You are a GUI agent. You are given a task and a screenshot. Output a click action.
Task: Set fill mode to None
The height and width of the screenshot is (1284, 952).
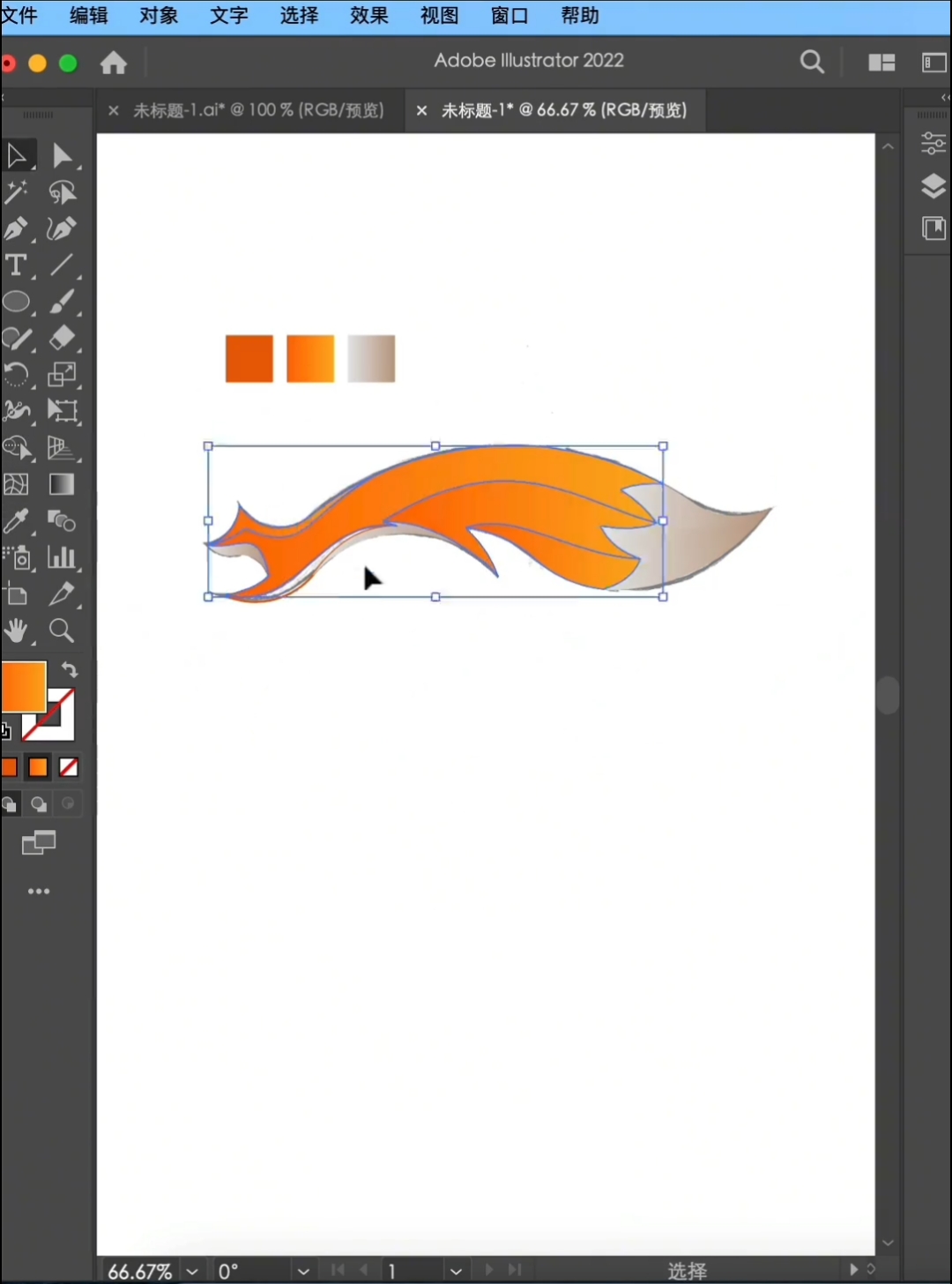point(69,768)
